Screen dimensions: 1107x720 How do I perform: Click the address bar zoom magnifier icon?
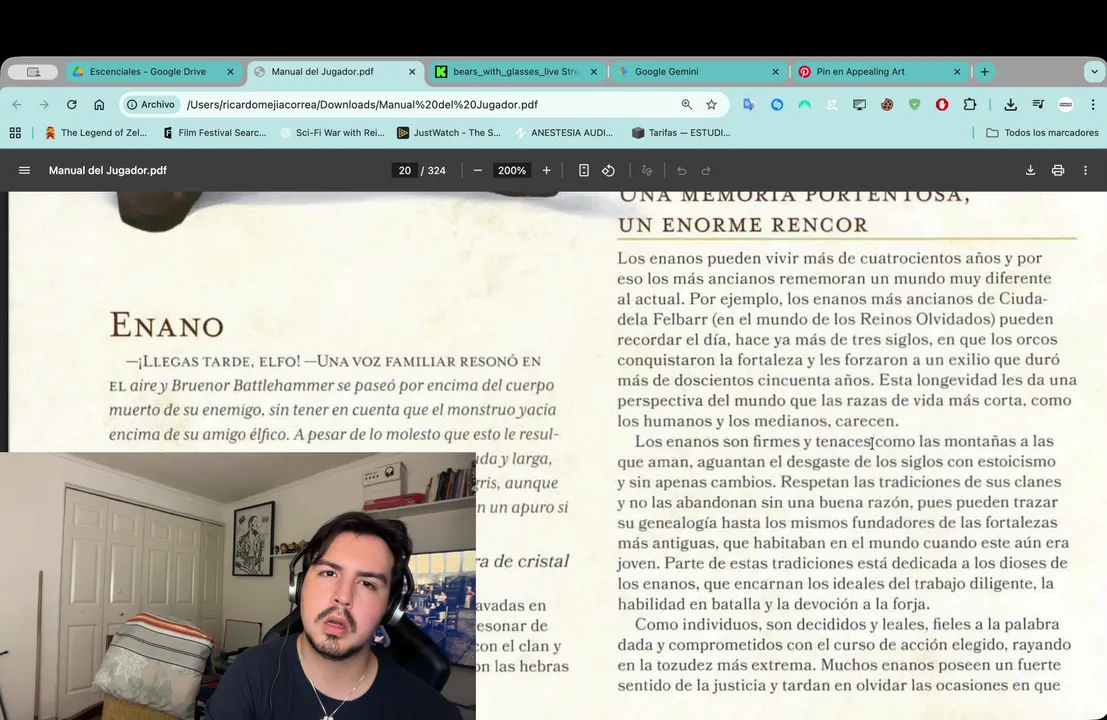686,104
